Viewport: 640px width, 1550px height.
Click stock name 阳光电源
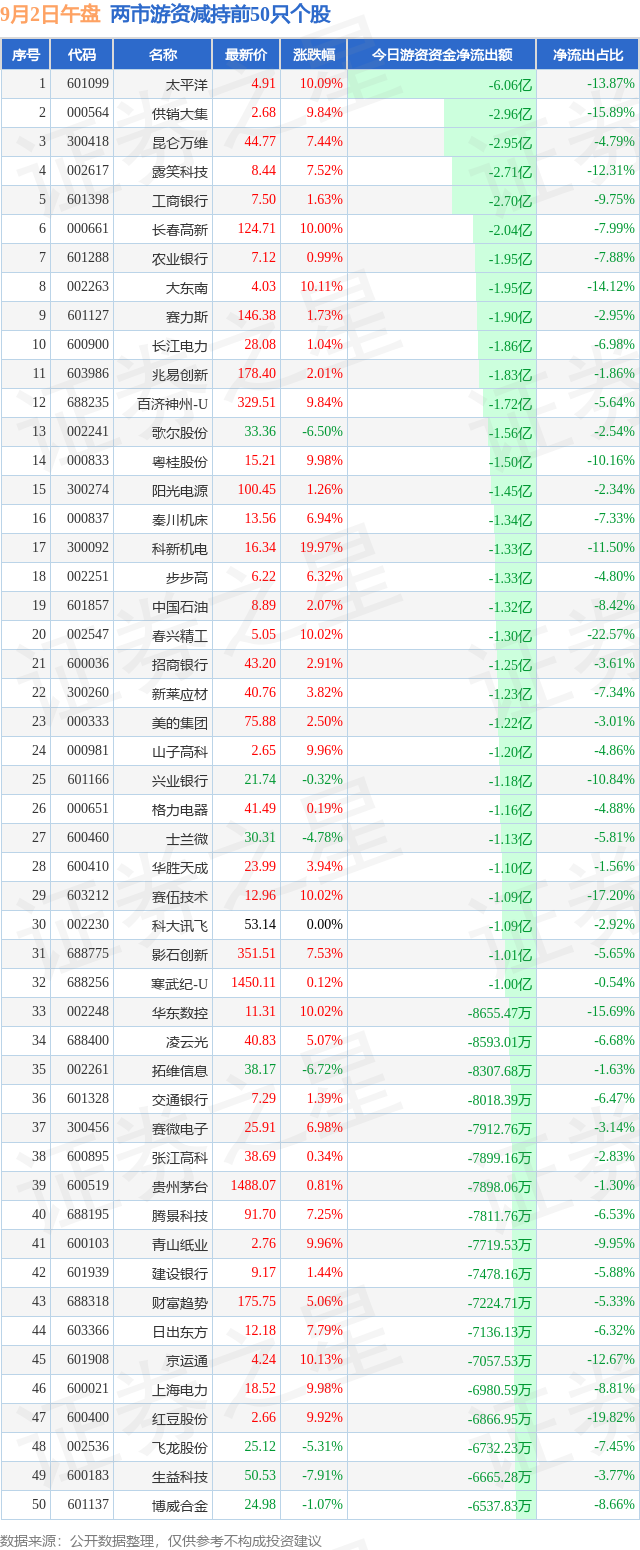[180, 490]
